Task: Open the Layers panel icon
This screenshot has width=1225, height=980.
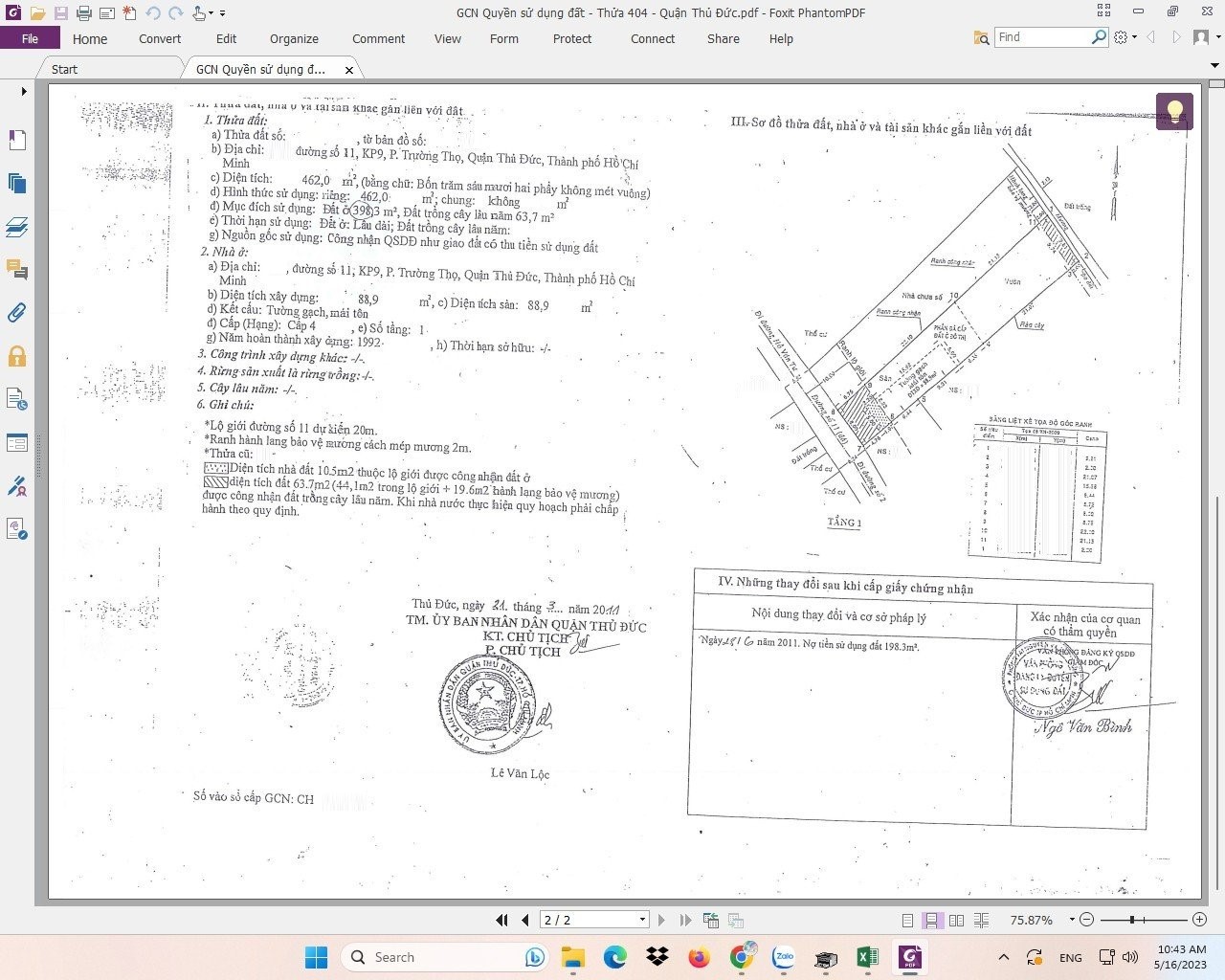Action: coord(16,227)
